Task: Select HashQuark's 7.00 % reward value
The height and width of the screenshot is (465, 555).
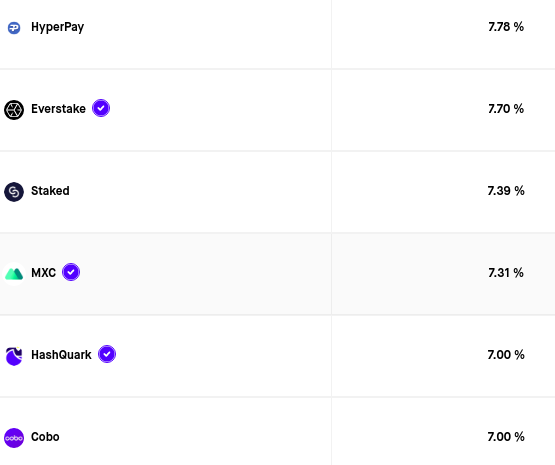Action: 506,355
